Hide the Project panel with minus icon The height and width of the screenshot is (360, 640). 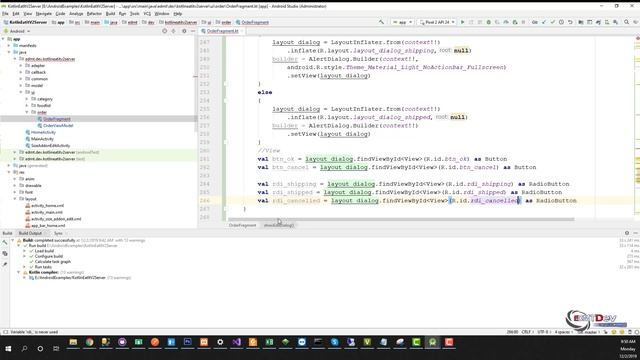(x=193, y=31)
